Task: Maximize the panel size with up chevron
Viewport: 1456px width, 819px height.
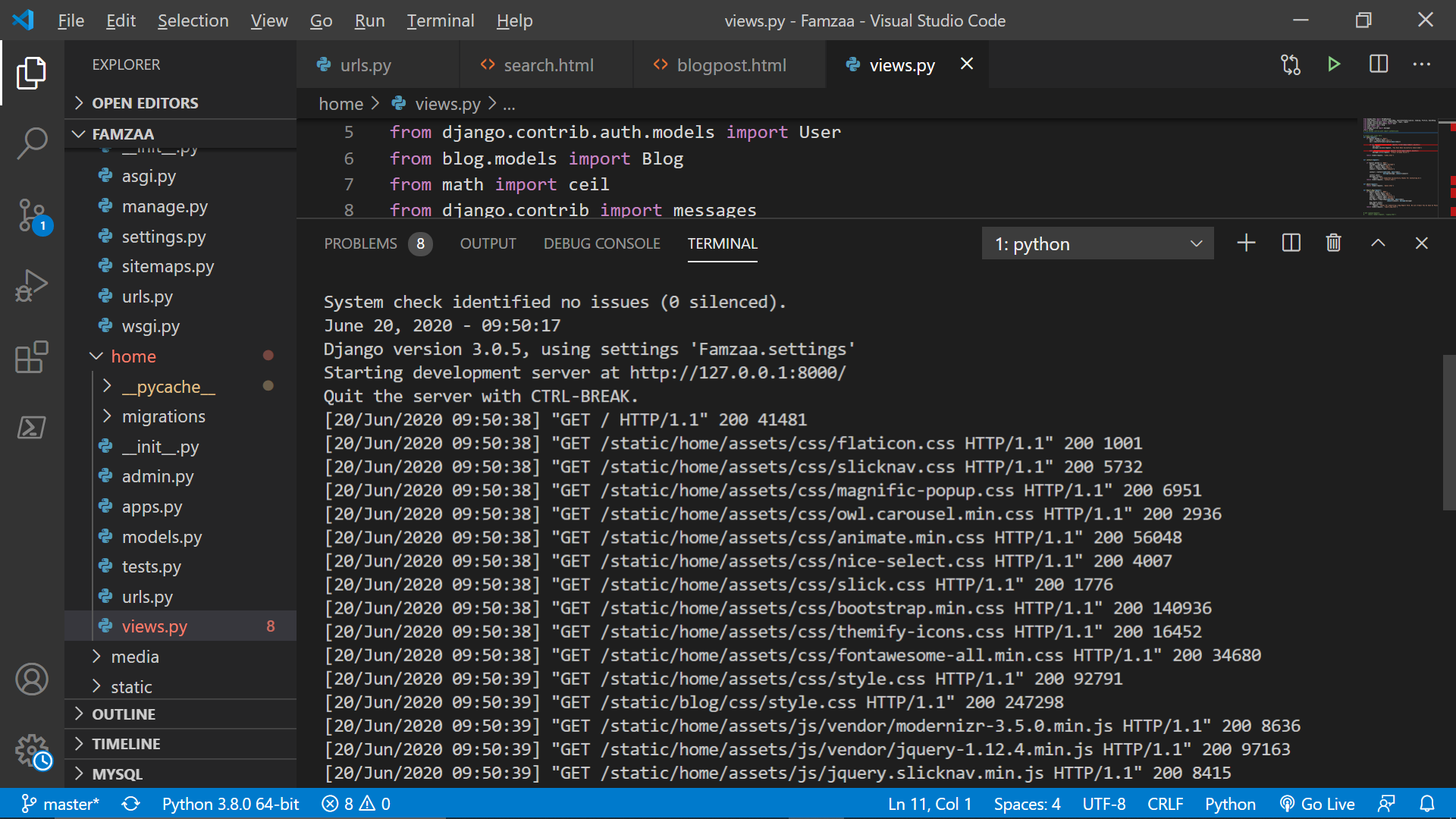Action: [1378, 243]
